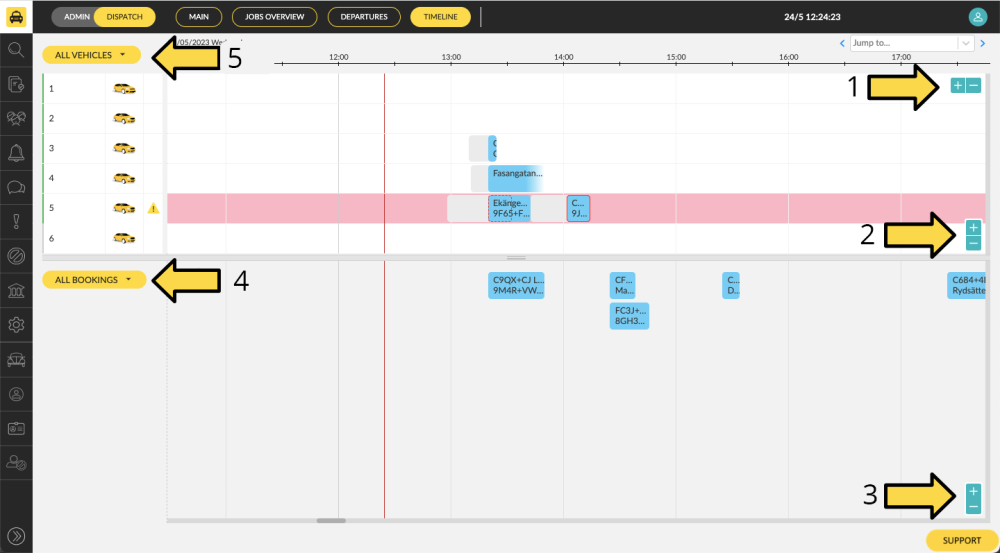Click the notifications bell icon
The height and width of the screenshot is (553, 1000).
tap(16, 152)
